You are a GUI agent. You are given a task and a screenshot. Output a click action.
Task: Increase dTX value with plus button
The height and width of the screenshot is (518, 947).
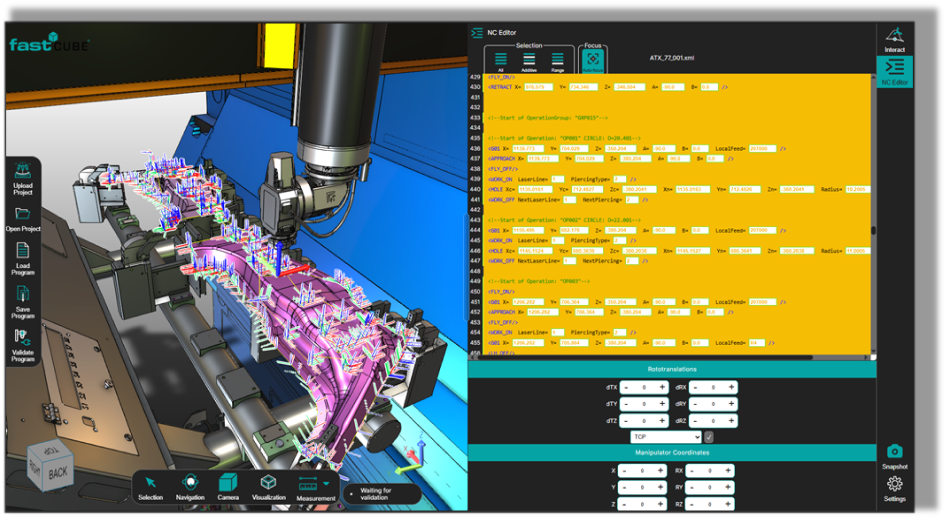(x=661, y=387)
